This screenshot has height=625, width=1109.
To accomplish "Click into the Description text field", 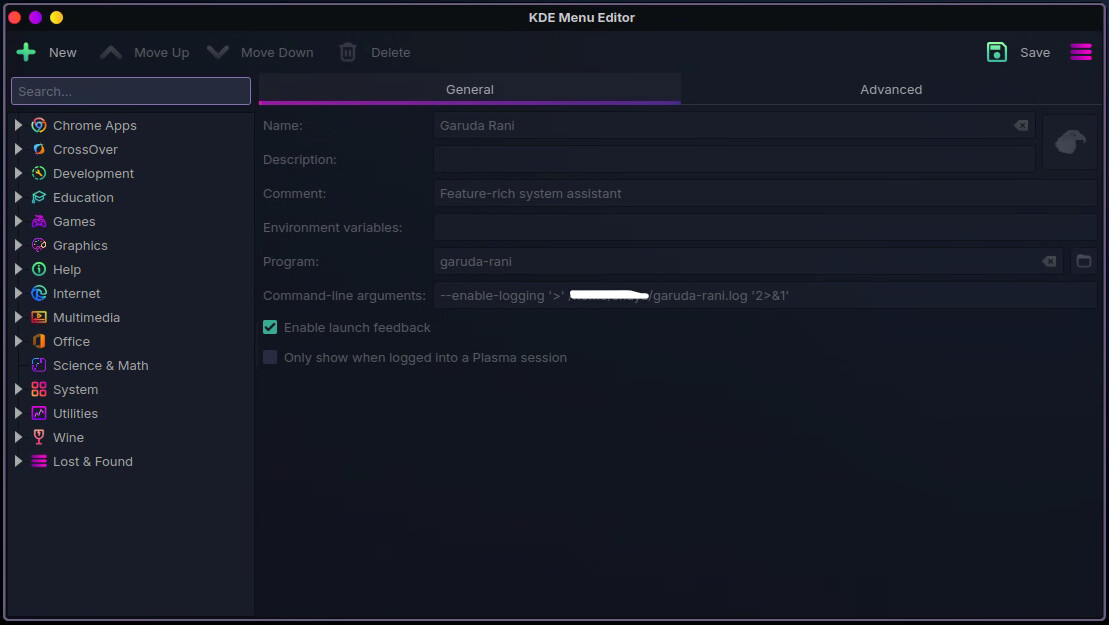I will pyautogui.click(x=734, y=160).
